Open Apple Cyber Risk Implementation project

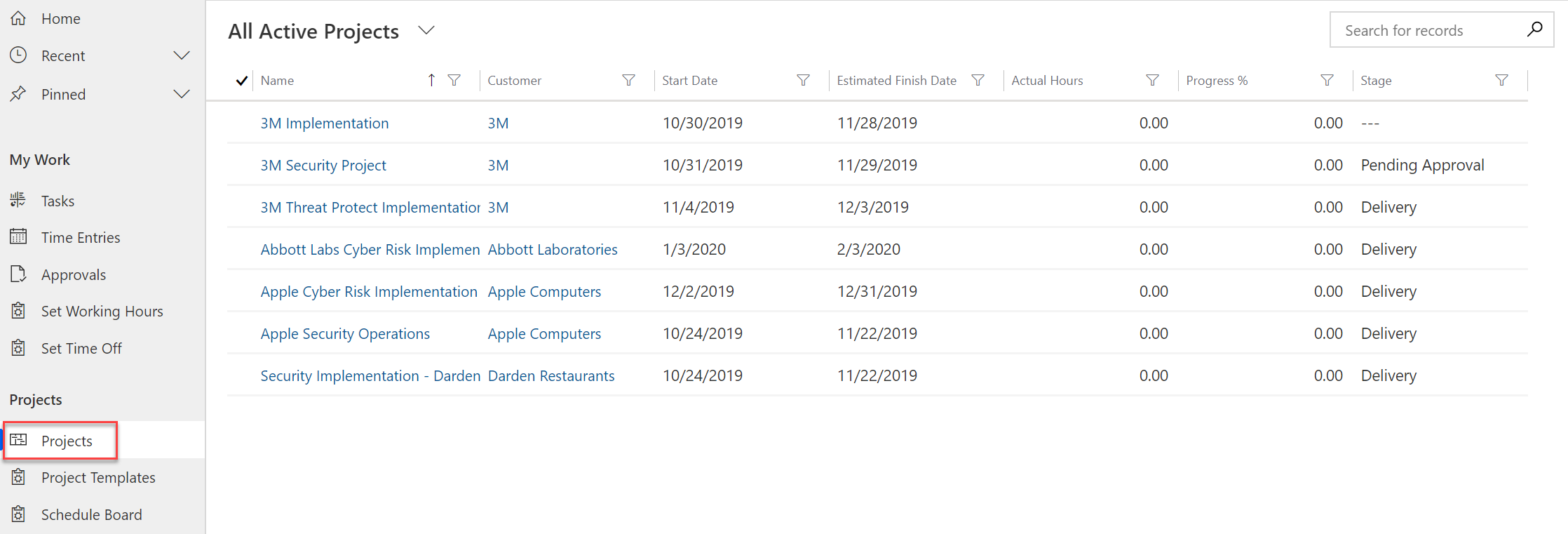pyautogui.click(x=369, y=292)
